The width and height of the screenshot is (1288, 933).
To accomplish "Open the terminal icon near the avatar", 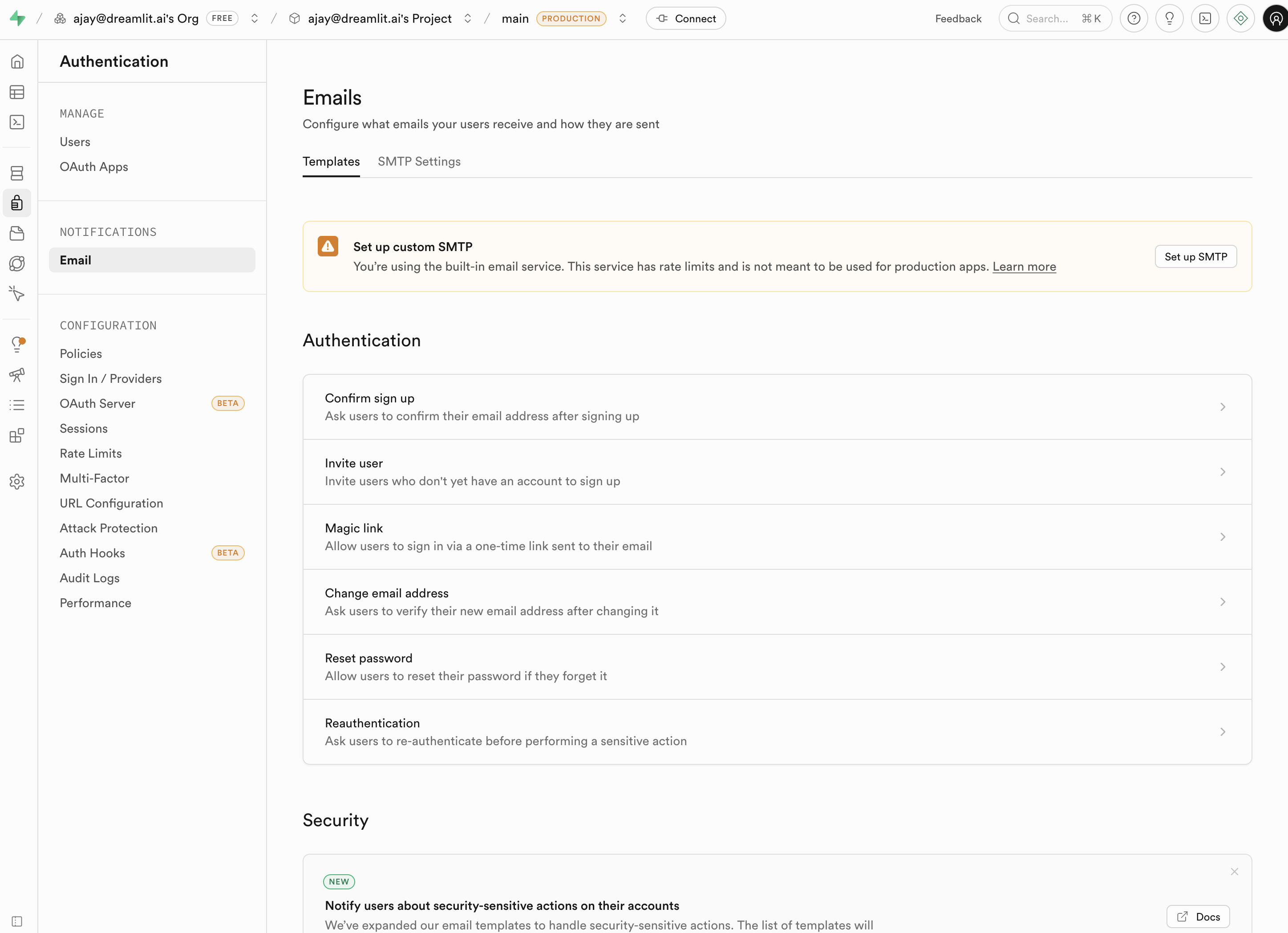I will point(1205,18).
